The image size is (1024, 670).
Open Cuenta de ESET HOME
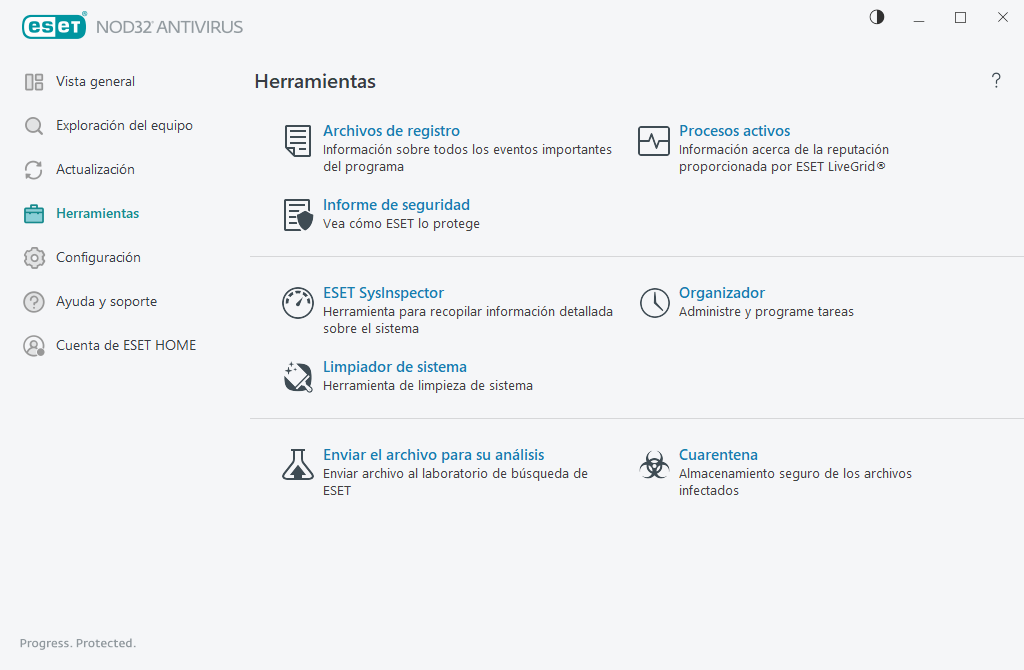126,346
